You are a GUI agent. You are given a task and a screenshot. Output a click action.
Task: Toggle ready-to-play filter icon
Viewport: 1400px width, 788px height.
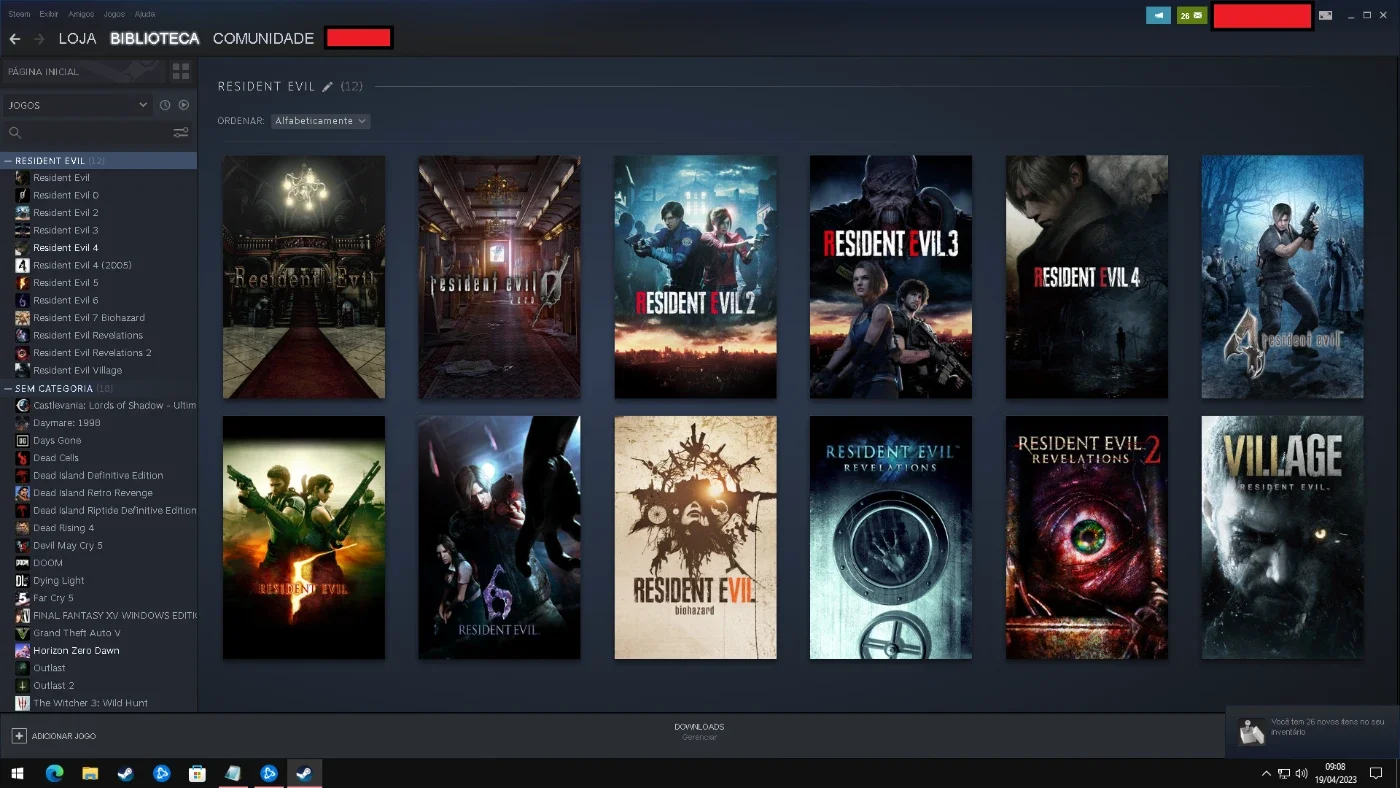tap(184, 105)
